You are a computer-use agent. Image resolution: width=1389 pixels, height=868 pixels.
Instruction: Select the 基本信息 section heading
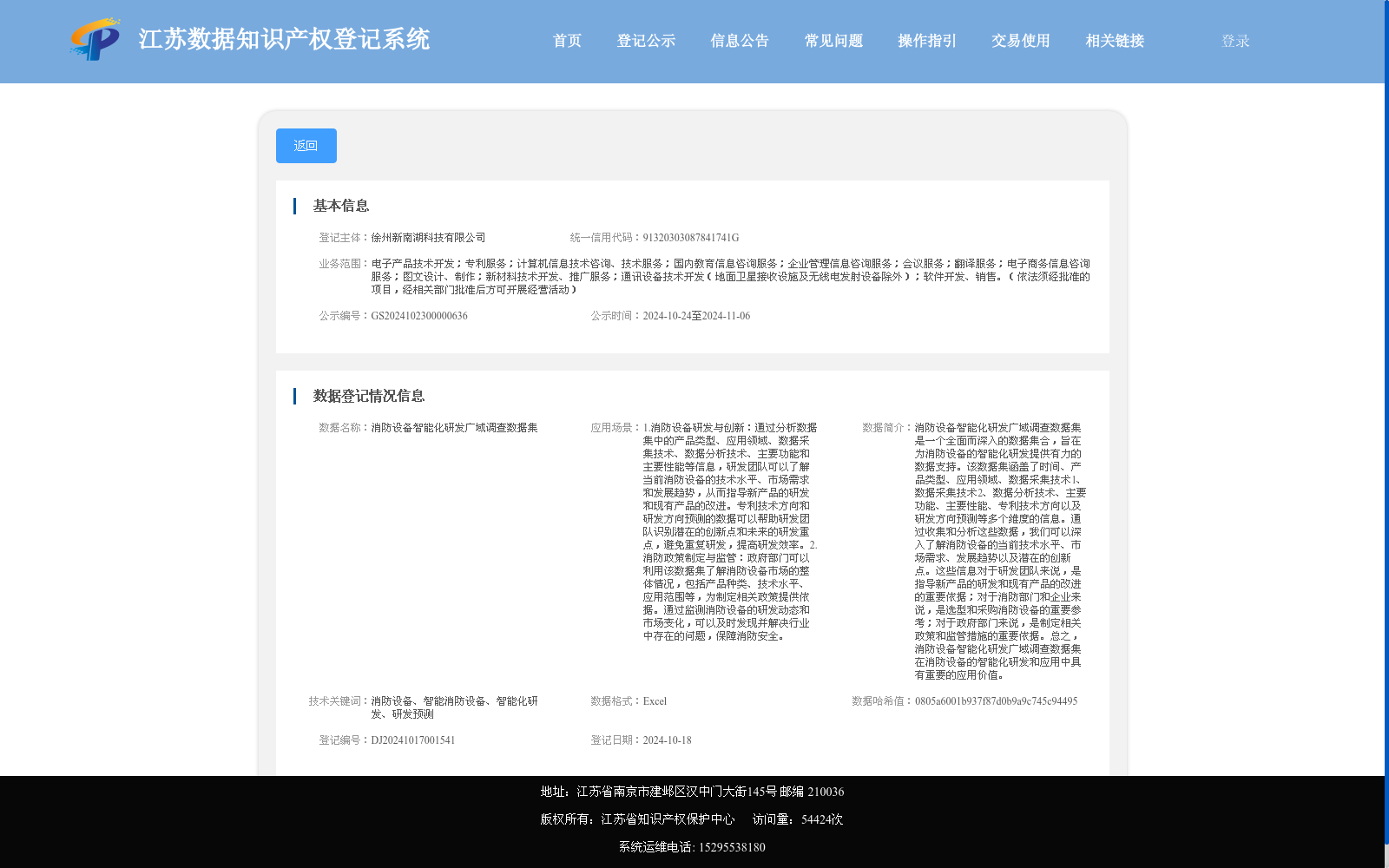(x=341, y=206)
